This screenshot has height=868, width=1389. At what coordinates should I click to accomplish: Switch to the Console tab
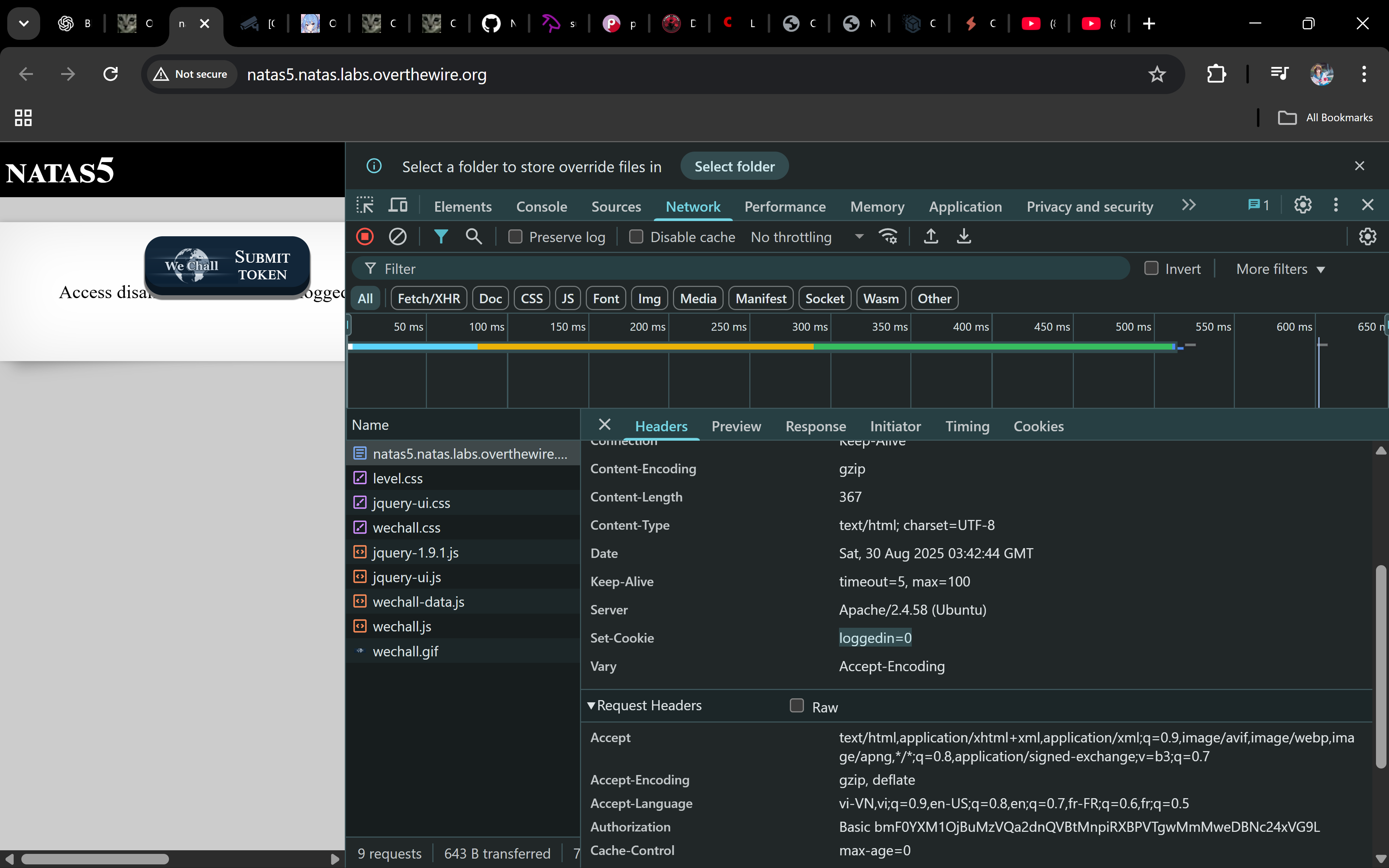coord(541,207)
